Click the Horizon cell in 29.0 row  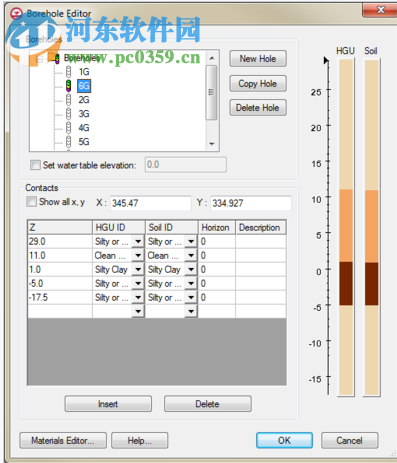[x=217, y=241]
